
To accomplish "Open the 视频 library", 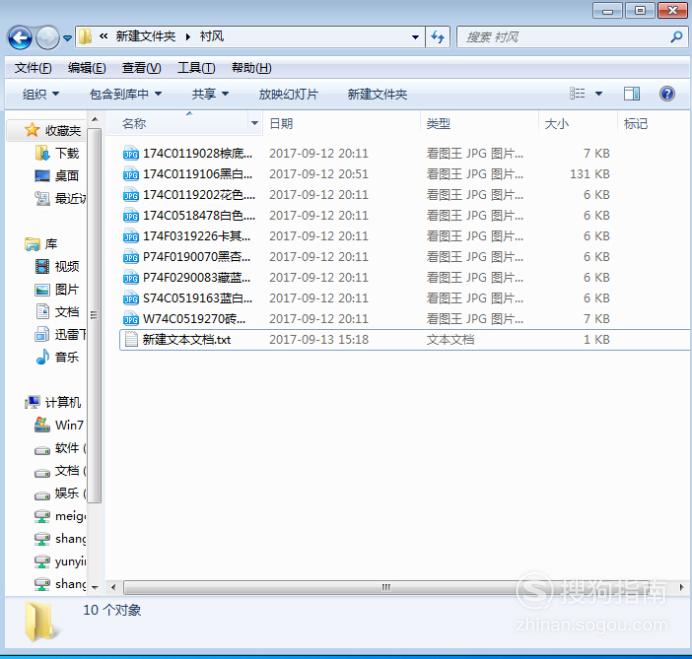I will tap(67, 266).
